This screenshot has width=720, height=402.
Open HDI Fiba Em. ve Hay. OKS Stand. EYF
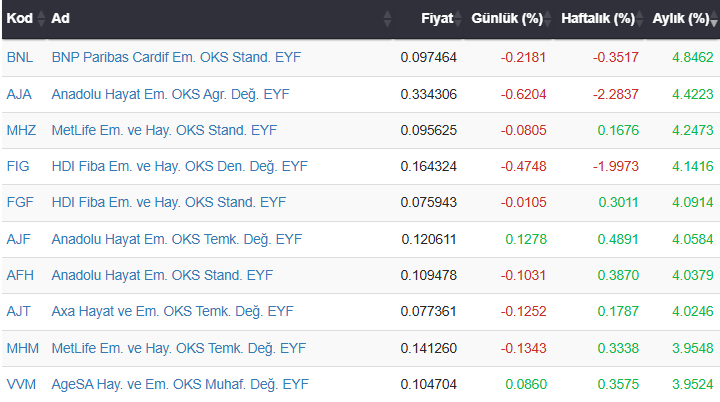pos(169,202)
